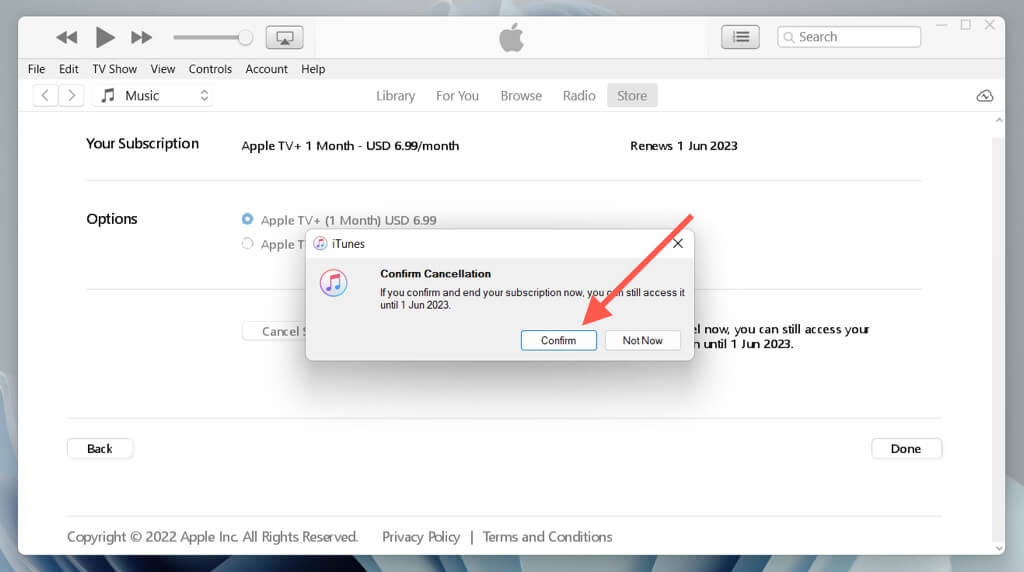Viewport: 1024px width, 572px height.
Task: Open the Help menu
Action: pos(313,69)
